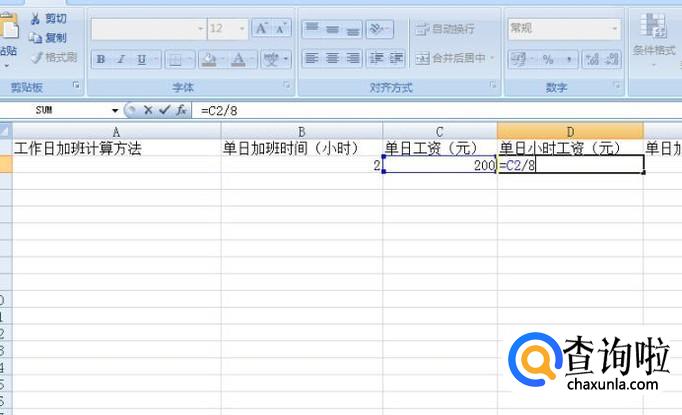Image resolution: width=682 pixels, height=415 pixels.
Task: Apply the font color A
Action: pyautogui.click(x=238, y=59)
